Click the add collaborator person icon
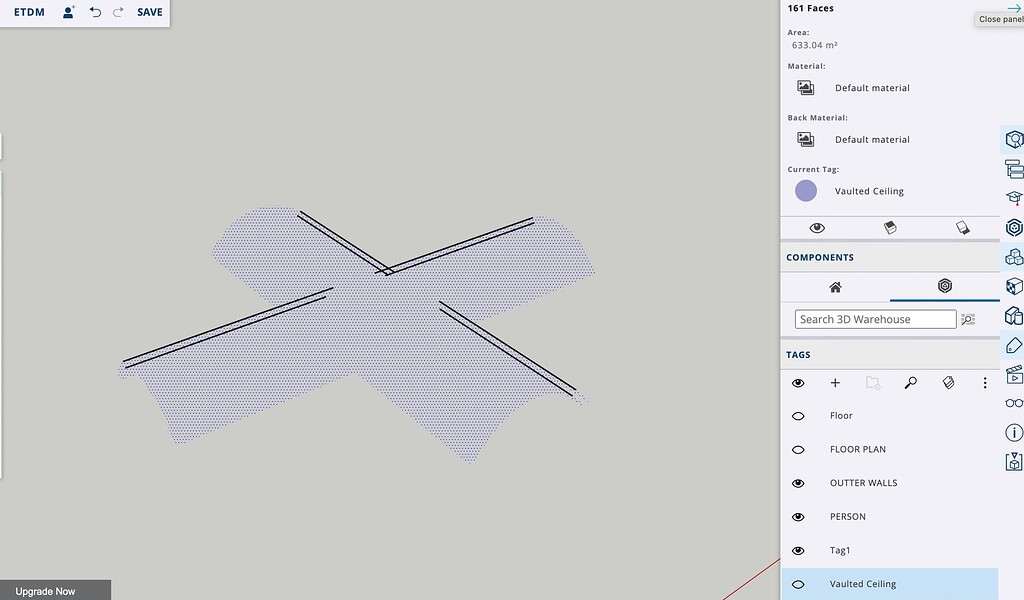The height and width of the screenshot is (600, 1024). [67, 12]
